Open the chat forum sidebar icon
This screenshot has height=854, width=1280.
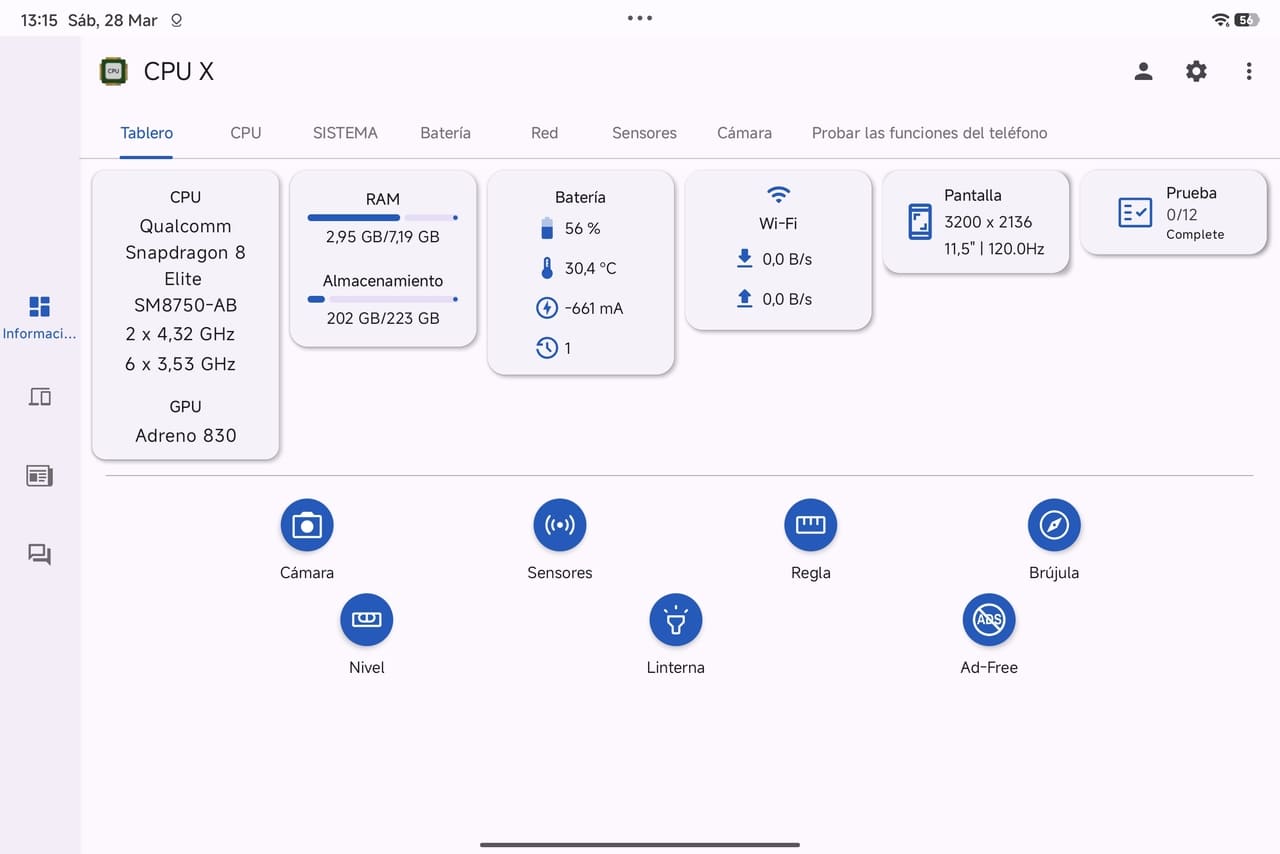click(x=39, y=554)
